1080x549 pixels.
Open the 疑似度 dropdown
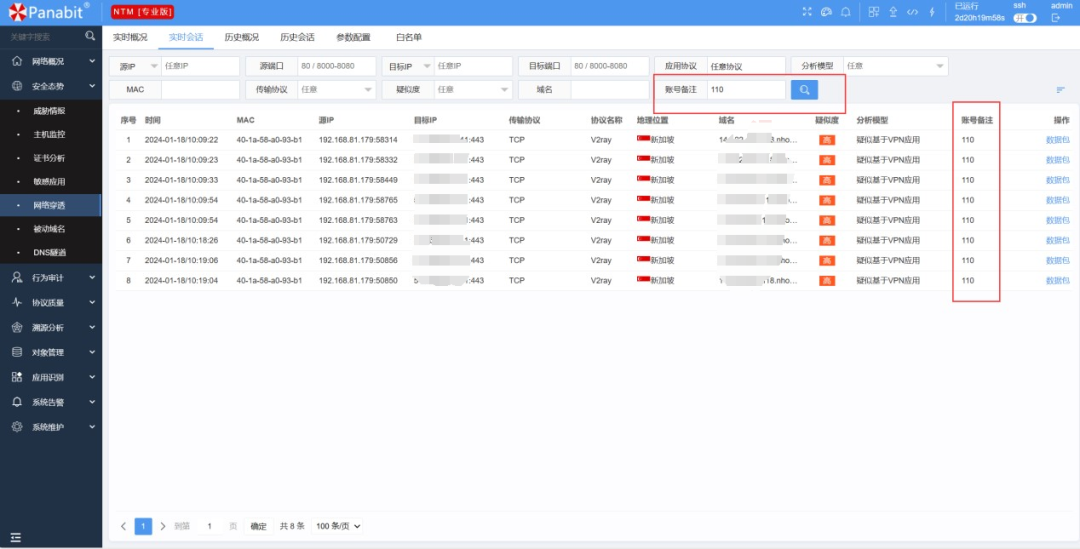[x=473, y=90]
